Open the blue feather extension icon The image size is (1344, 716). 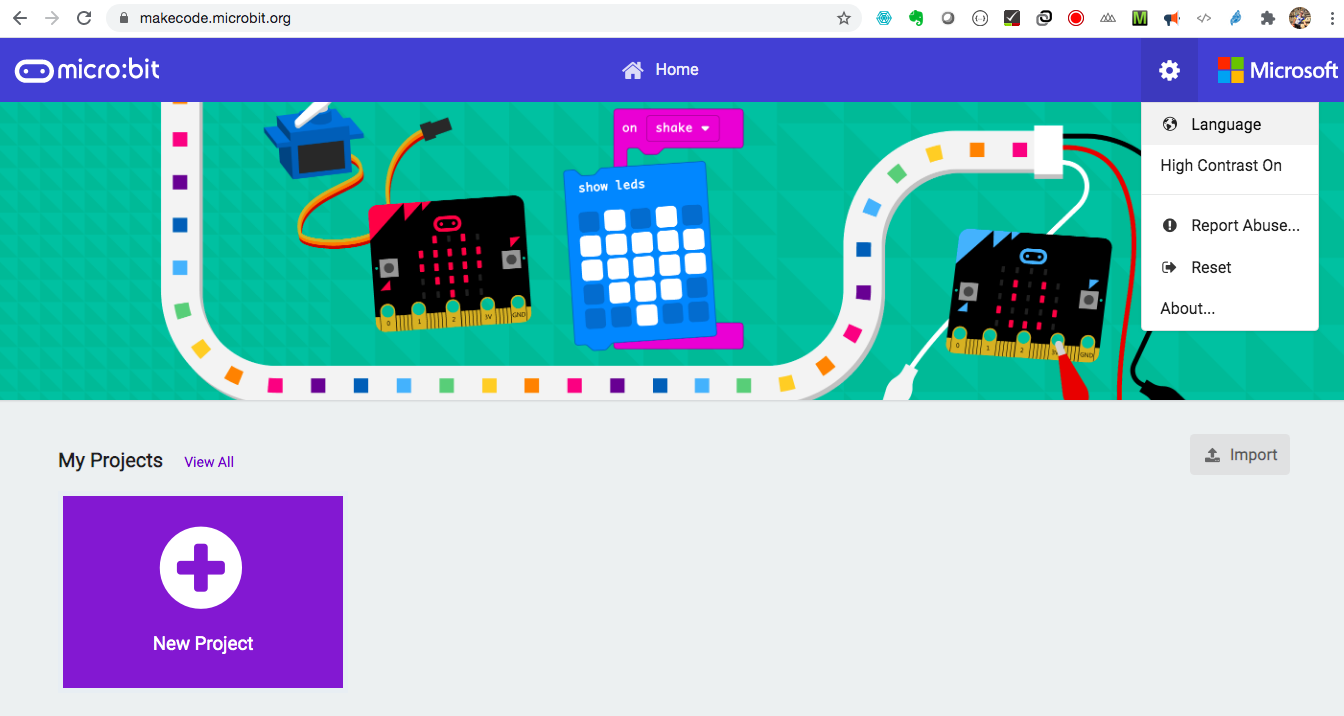[1236, 18]
